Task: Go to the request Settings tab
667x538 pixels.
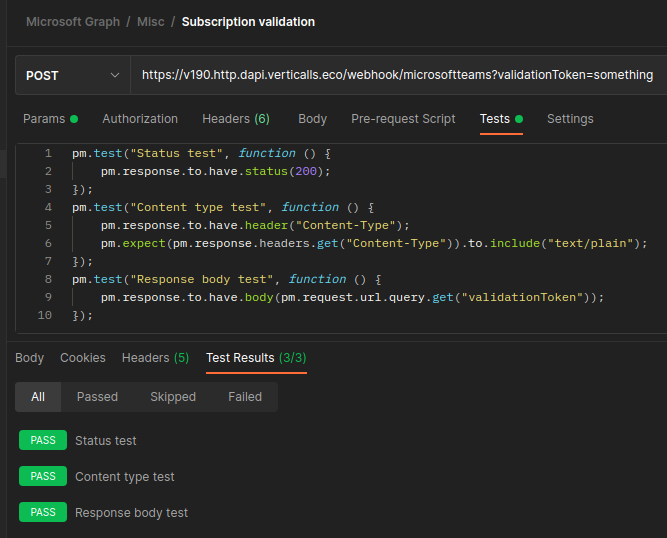Action: pyautogui.click(x=570, y=119)
